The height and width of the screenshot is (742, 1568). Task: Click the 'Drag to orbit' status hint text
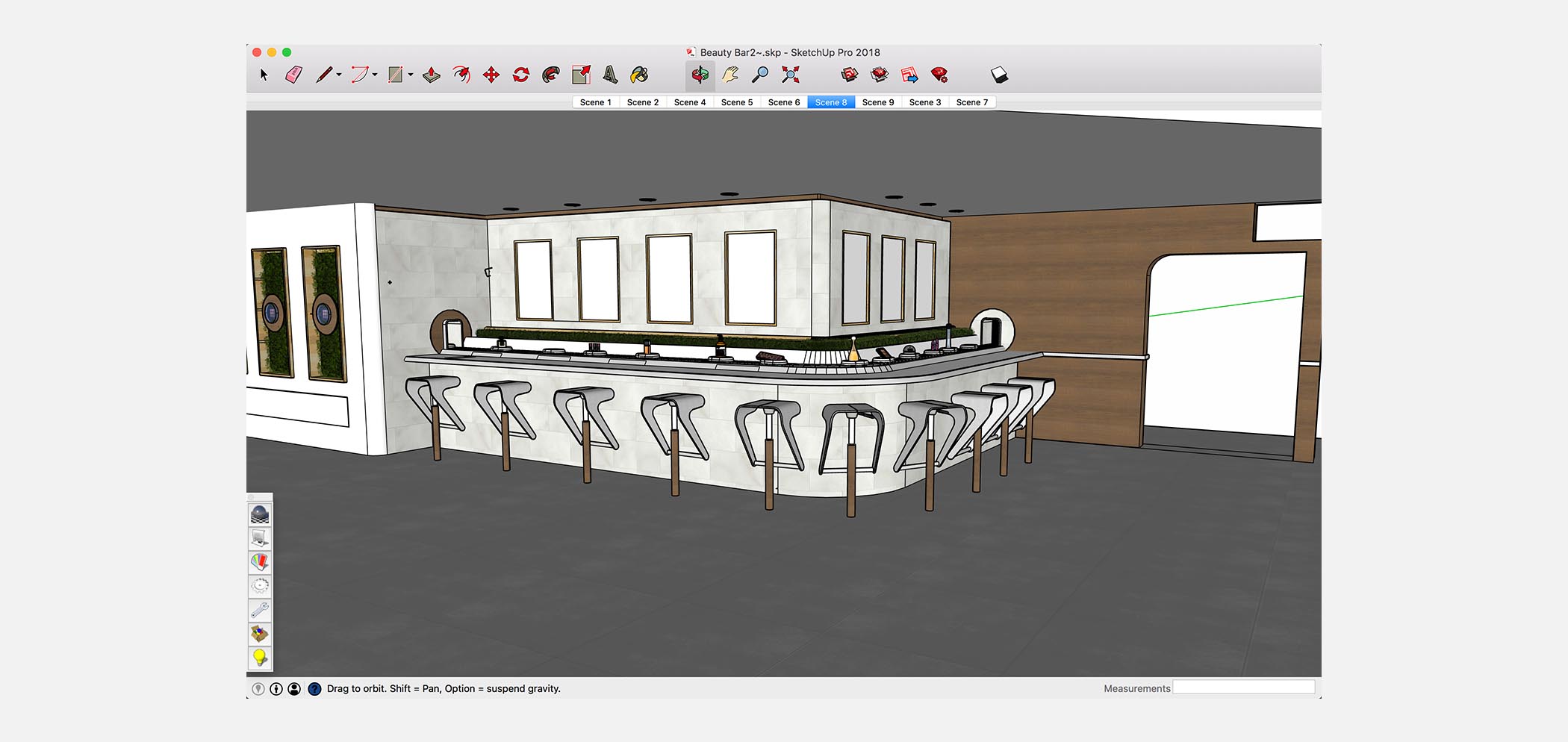coord(444,689)
